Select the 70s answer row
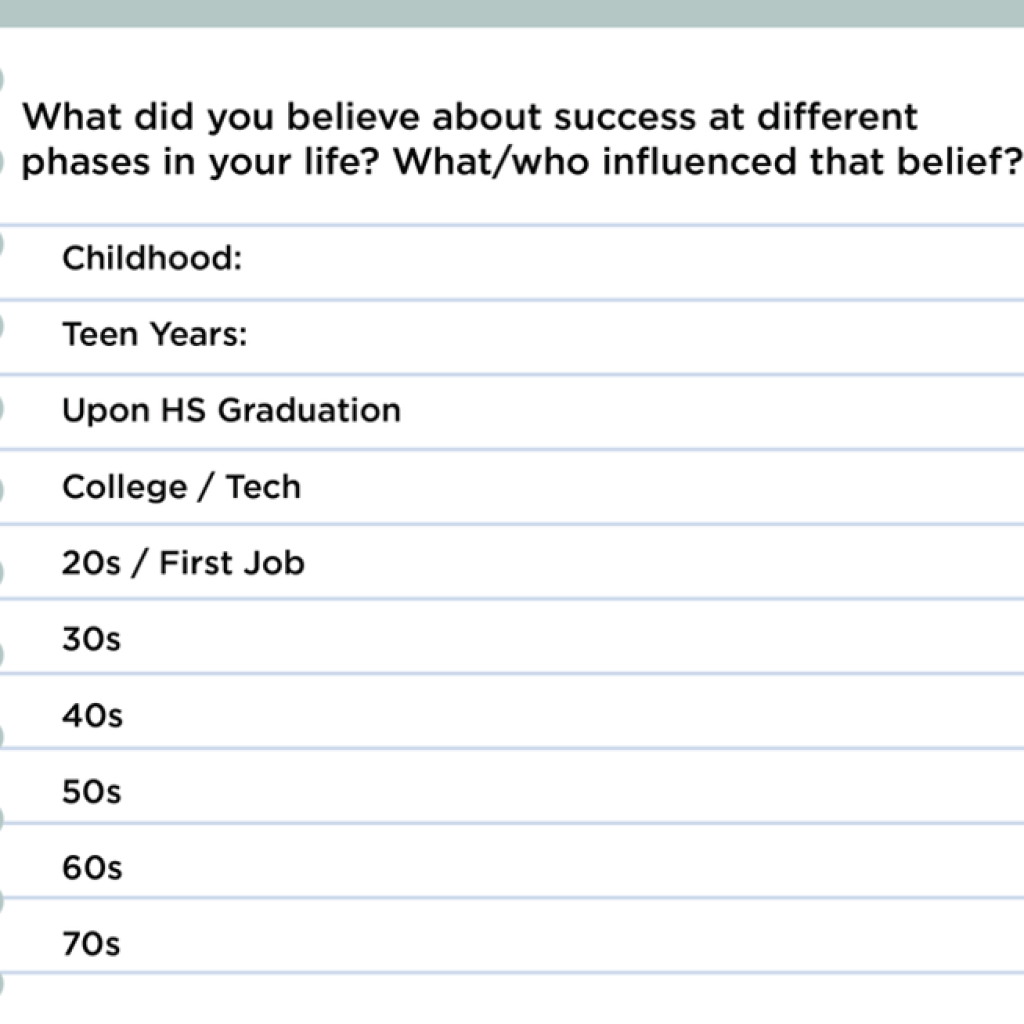Image resolution: width=1024 pixels, height=1024 pixels. pyautogui.click(x=512, y=936)
